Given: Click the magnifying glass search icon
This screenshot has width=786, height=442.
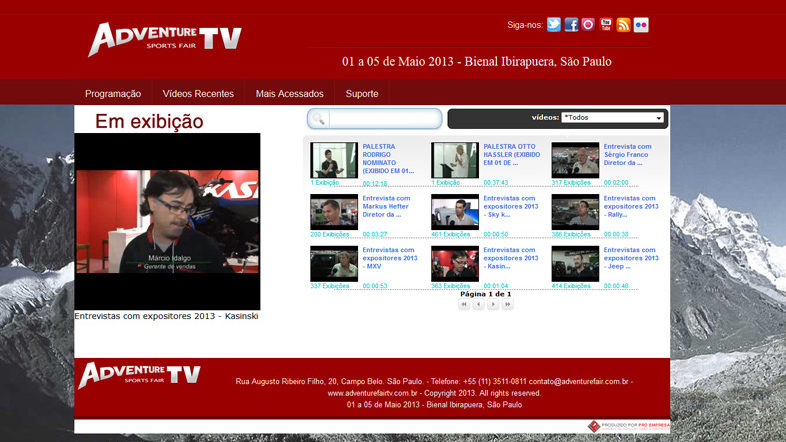Looking at the screenshot, I should tap(318, 119).
